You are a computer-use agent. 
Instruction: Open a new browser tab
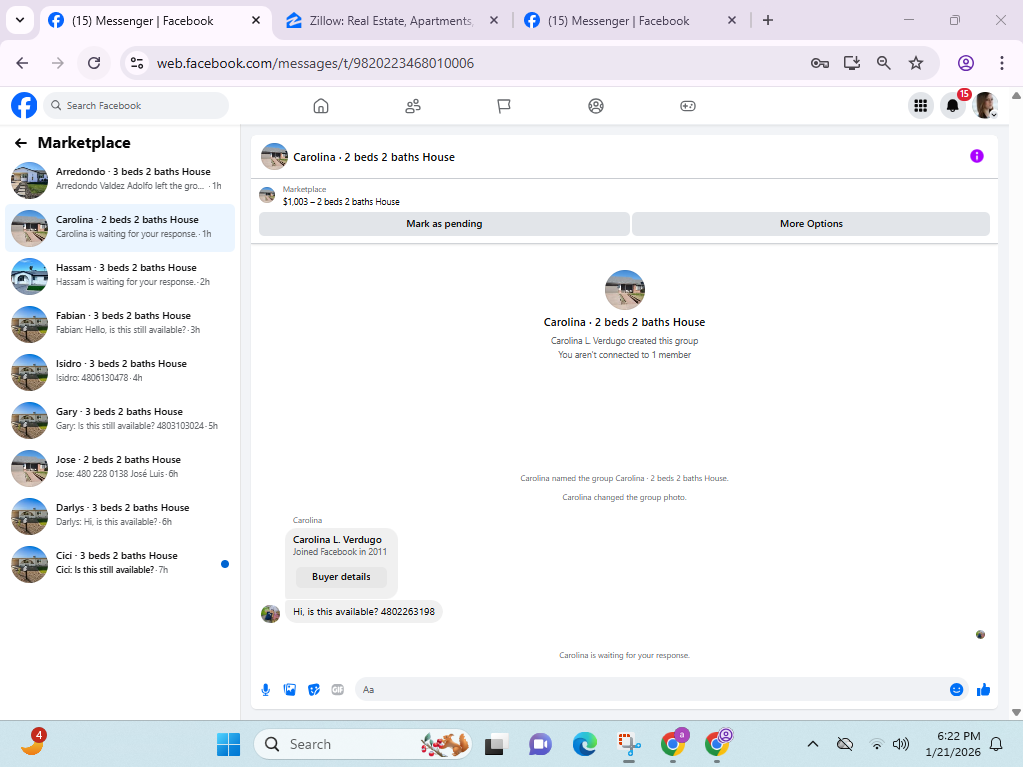tap(767, 21)
